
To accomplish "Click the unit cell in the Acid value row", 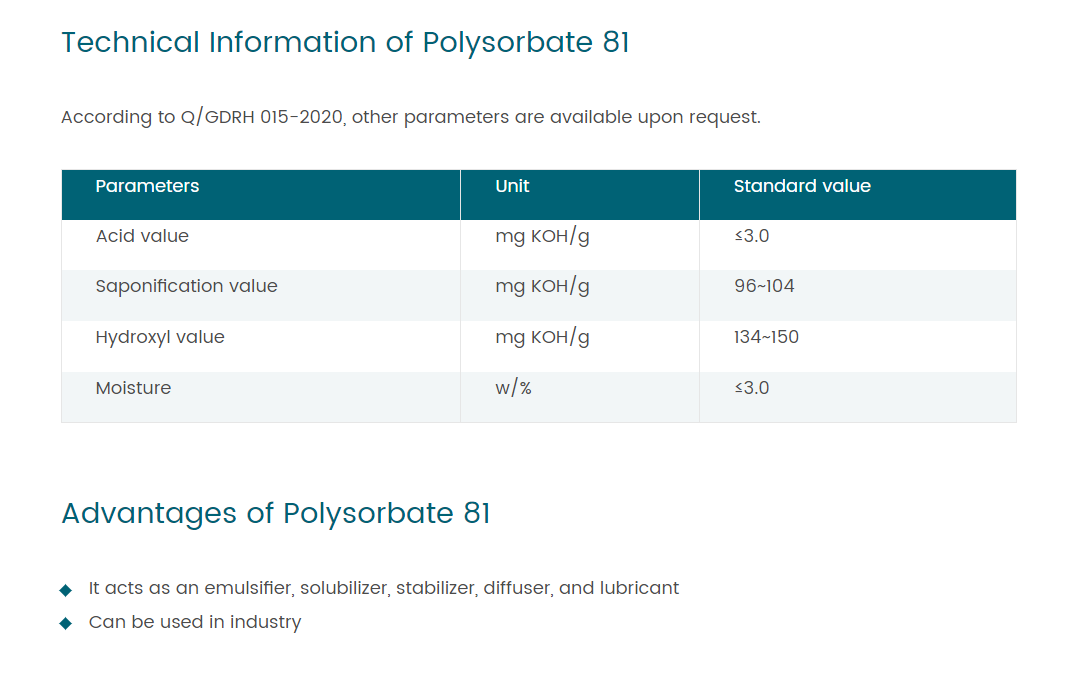I will [542, 236].
